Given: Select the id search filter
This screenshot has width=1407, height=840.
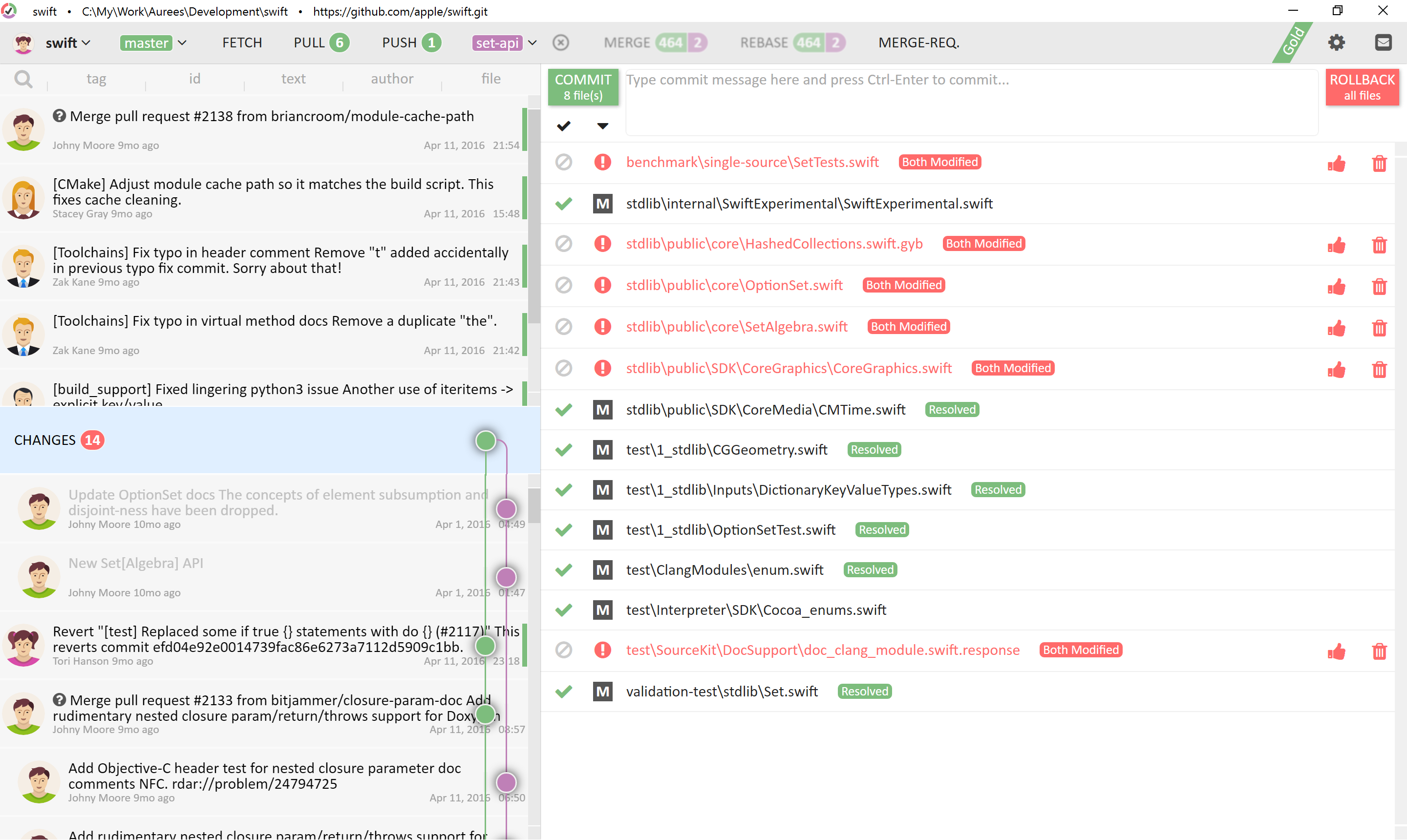Looking at the screenshot, I should [195, 79].
